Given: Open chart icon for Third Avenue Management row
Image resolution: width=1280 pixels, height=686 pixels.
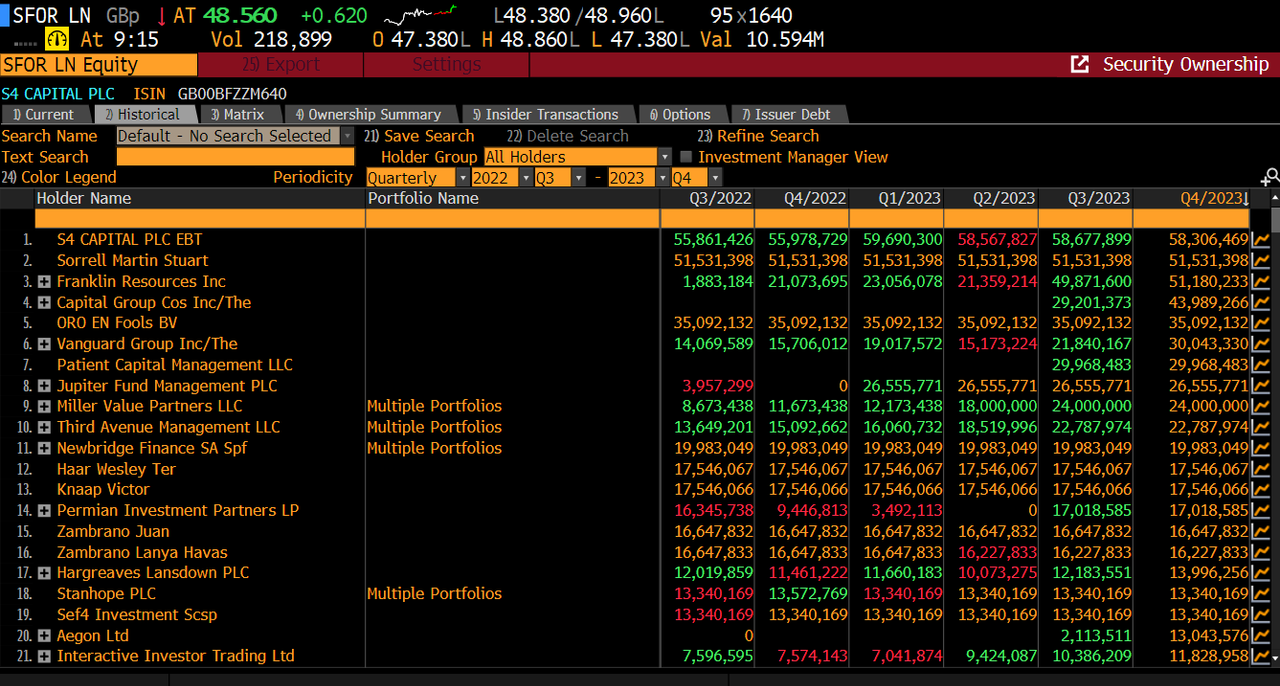Looking at the screenshot, I should pos(1260,427).
